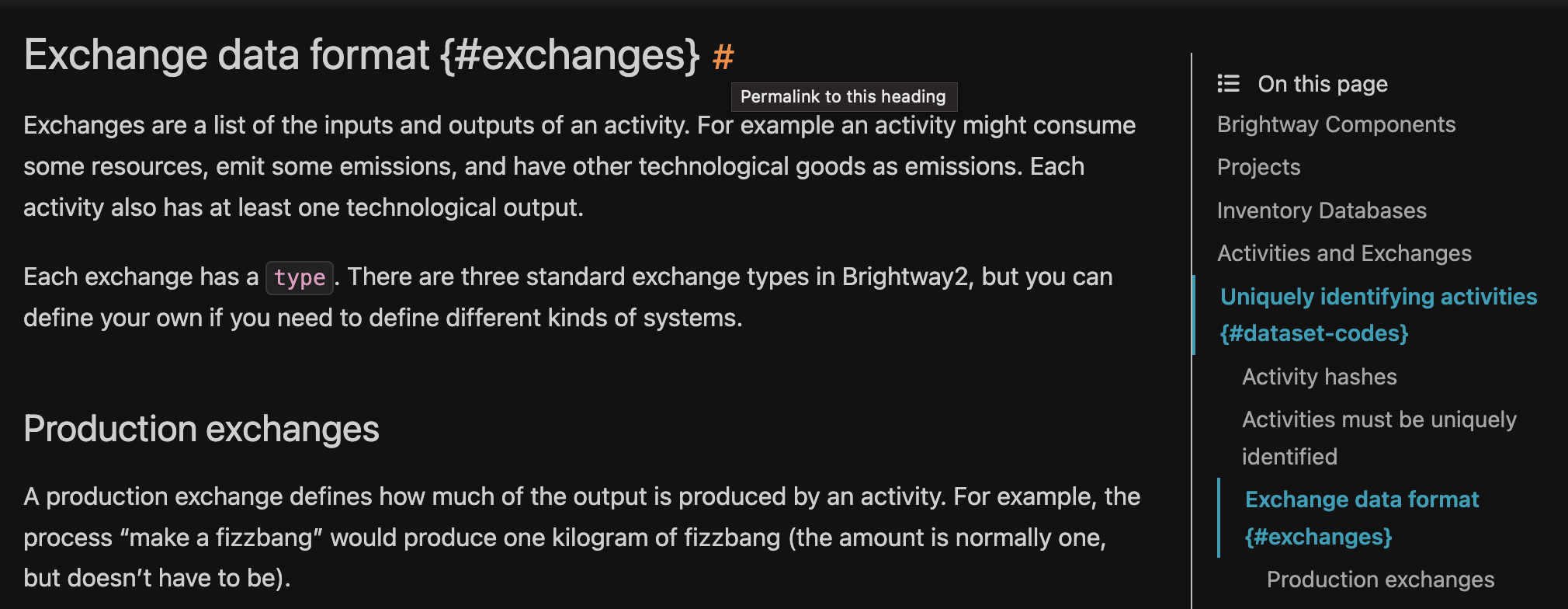
Task: Click the list icon beside On this page
Action: tap(1229, 84)
